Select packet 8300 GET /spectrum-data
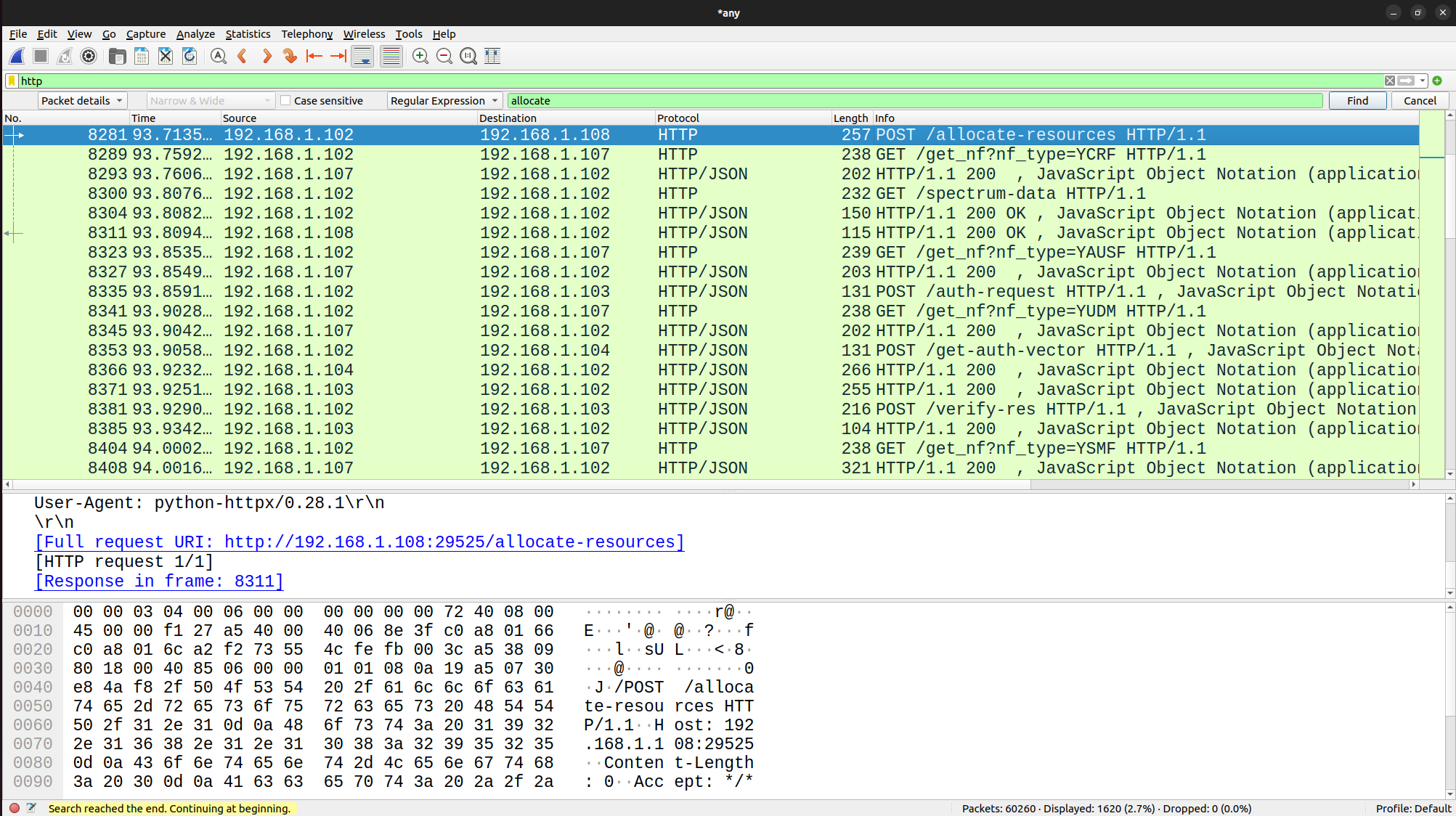Viewport: 1456px width, 816px height. click(711, 194)
